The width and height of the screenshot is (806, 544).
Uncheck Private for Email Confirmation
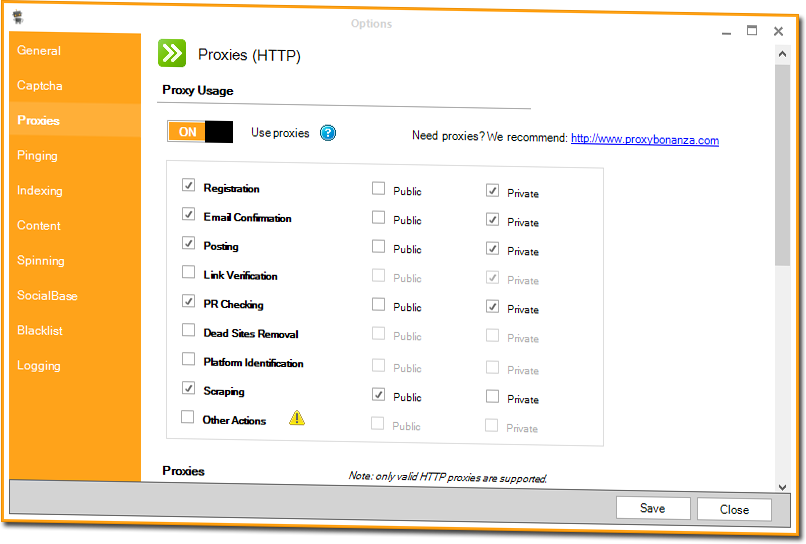coord(492,220)
